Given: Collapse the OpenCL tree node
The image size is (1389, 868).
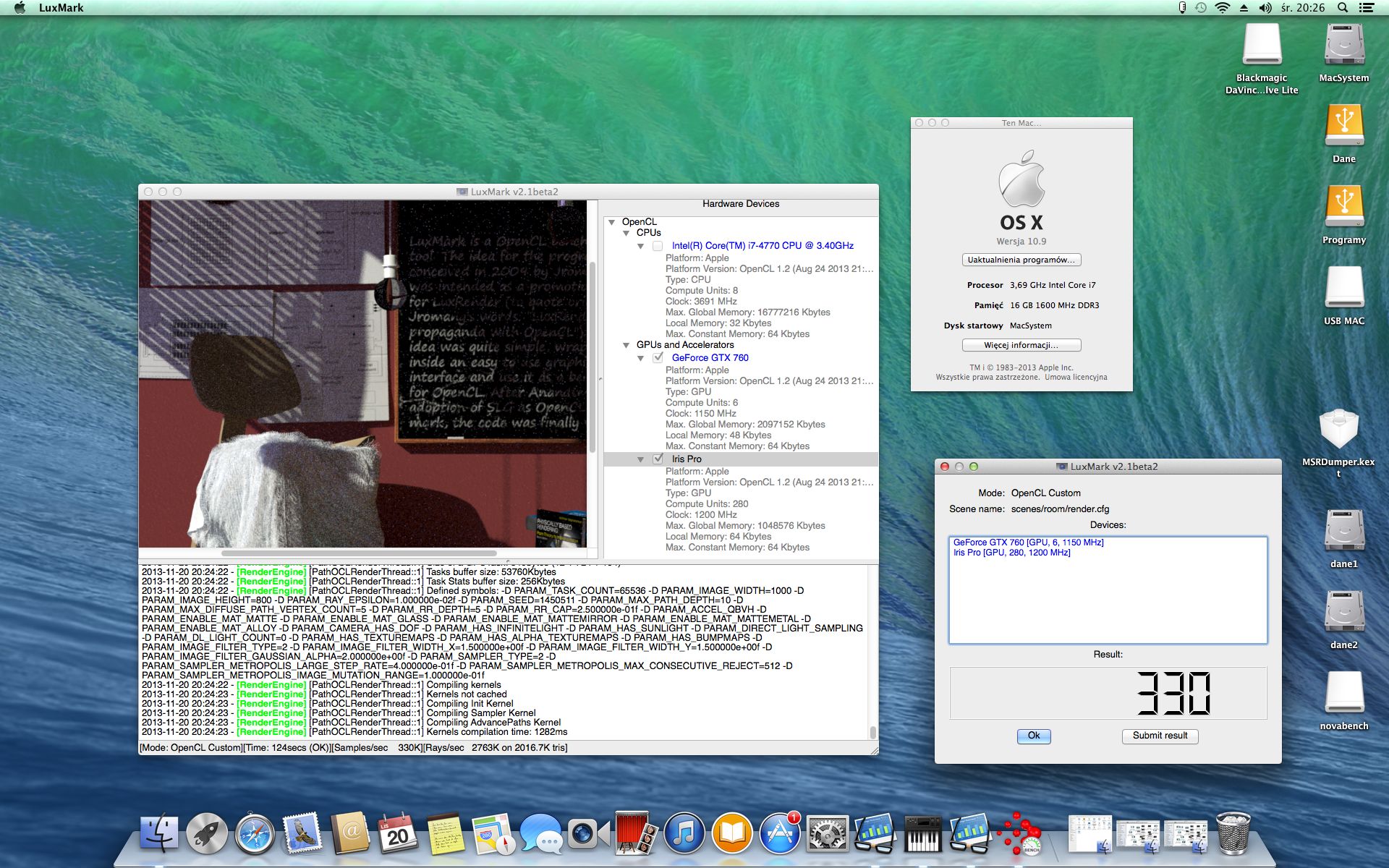Looking at the screenshot, I should (612, 222).
